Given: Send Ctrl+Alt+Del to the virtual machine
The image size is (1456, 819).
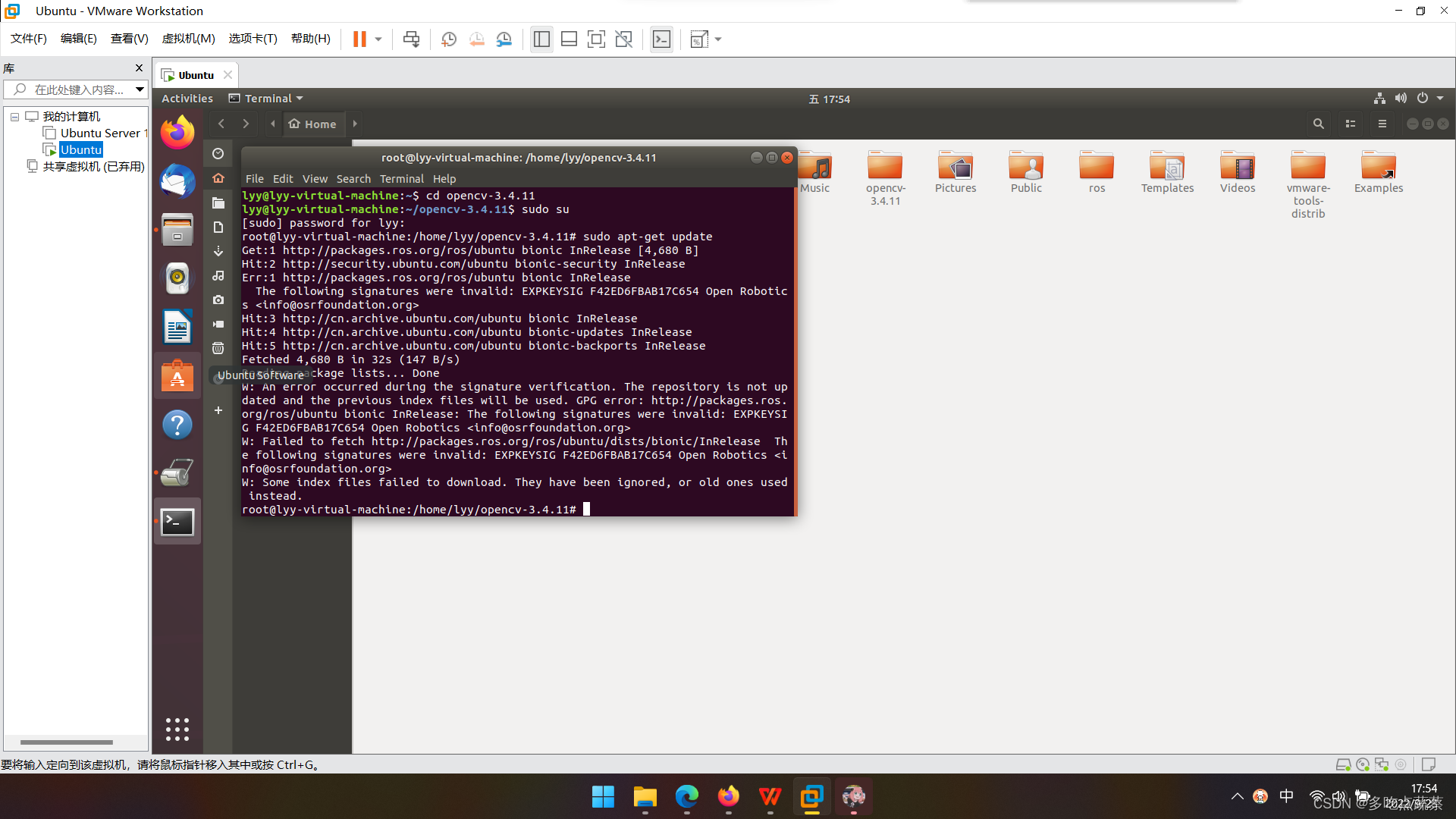Looking at the screenshot, I should 411,39.
